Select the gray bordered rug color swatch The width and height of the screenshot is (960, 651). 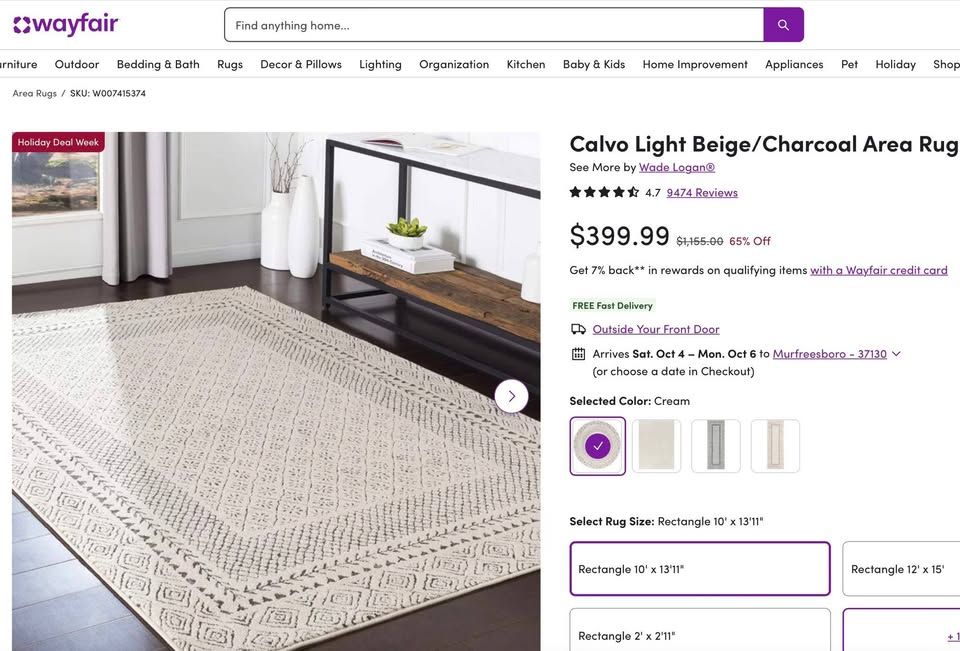tap(716, 446)
